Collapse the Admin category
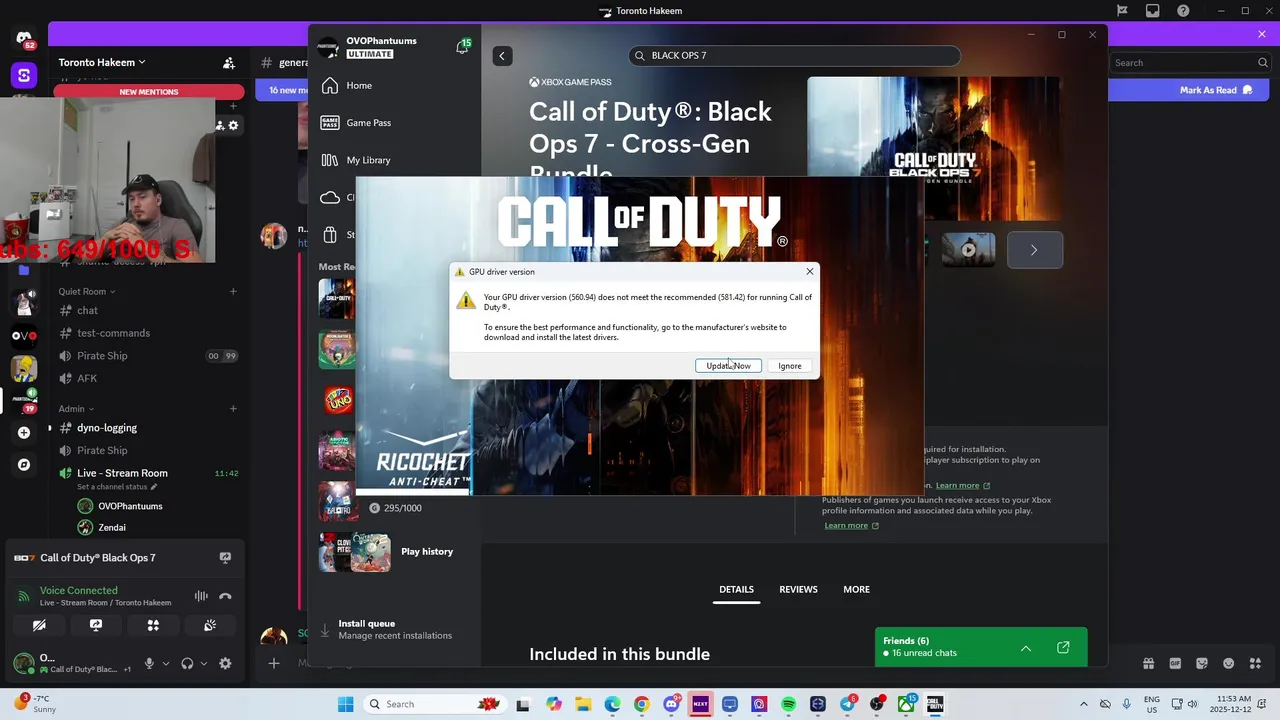This screenshot has height=720, width=1280. tap(76, 409)
